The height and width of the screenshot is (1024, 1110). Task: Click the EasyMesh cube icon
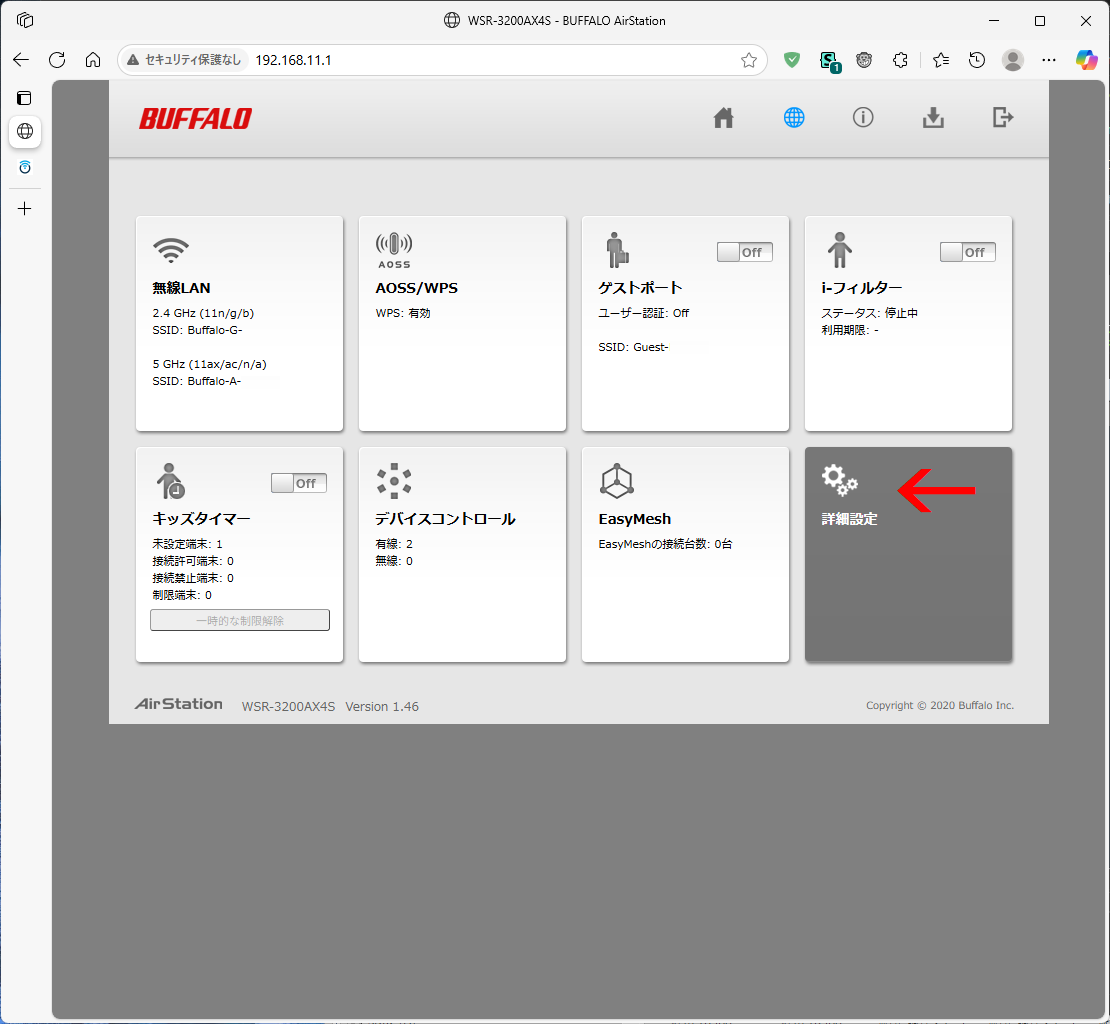[x=617, y=481]
